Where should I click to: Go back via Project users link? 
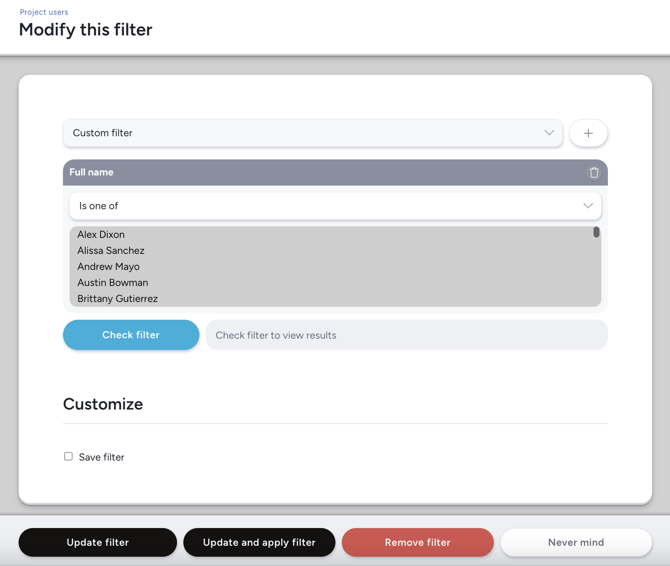click(44, 12)
